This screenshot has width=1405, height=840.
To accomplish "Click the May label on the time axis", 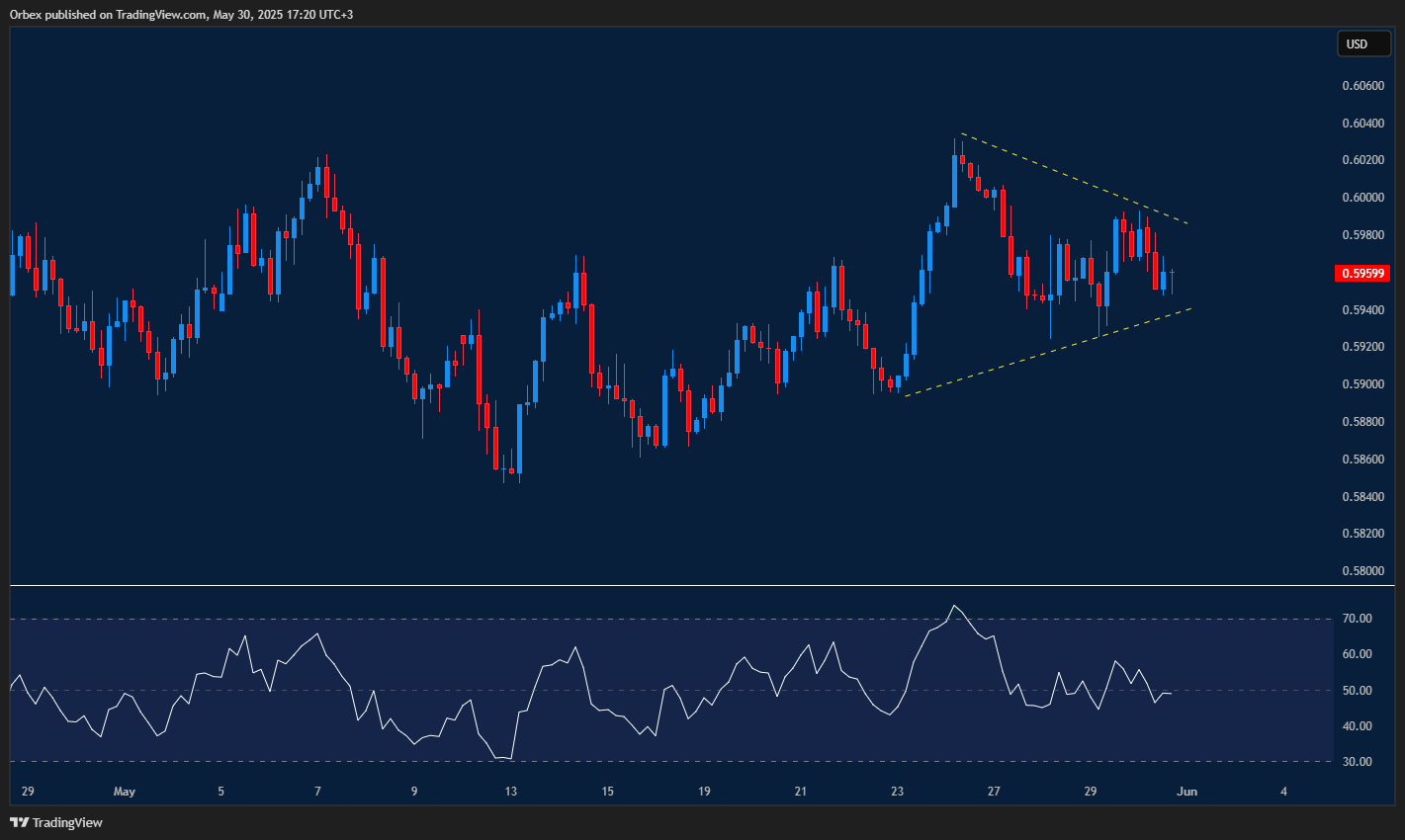I will (125, 791).
